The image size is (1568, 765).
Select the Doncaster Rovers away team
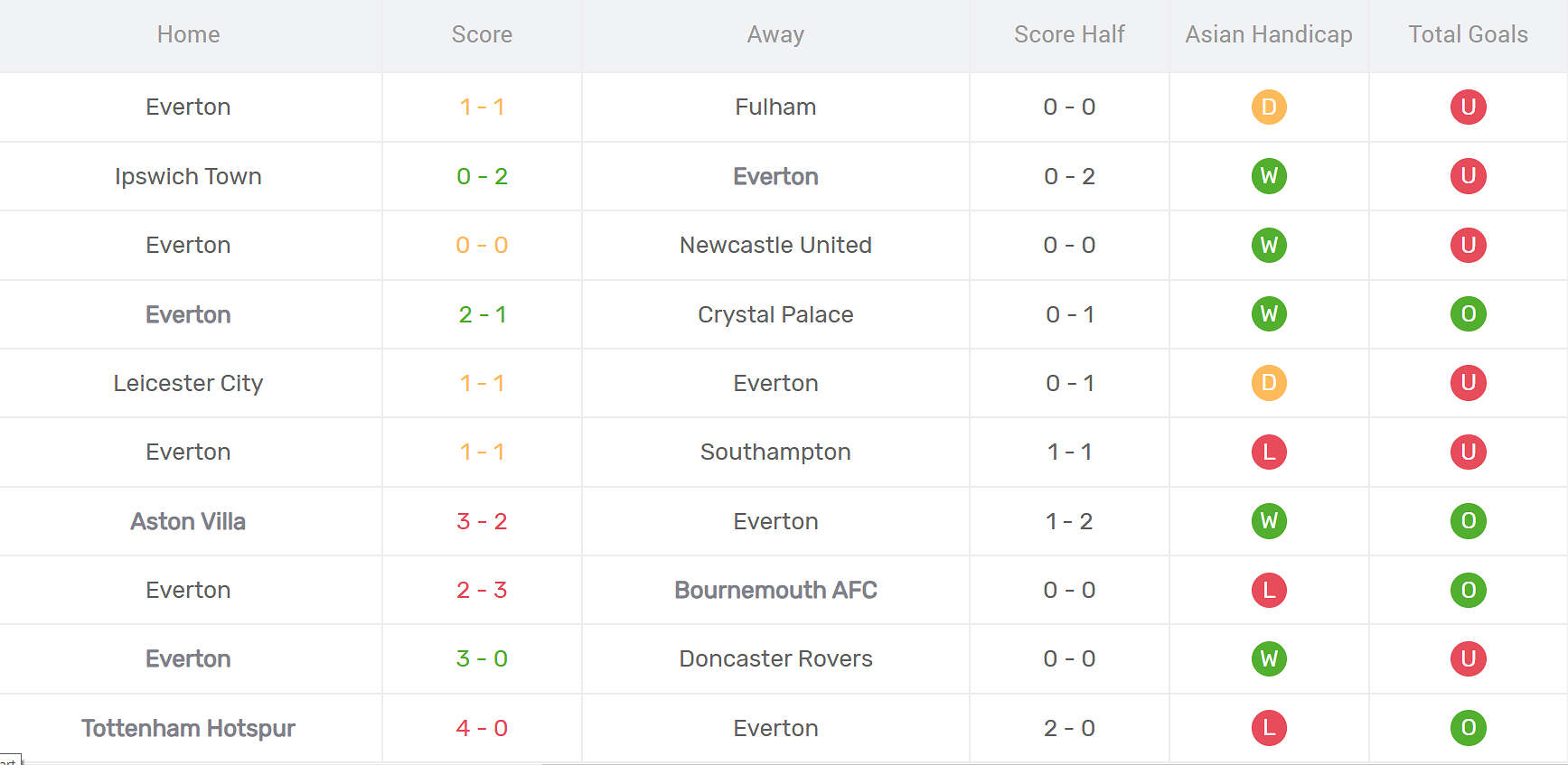[775, 658]
